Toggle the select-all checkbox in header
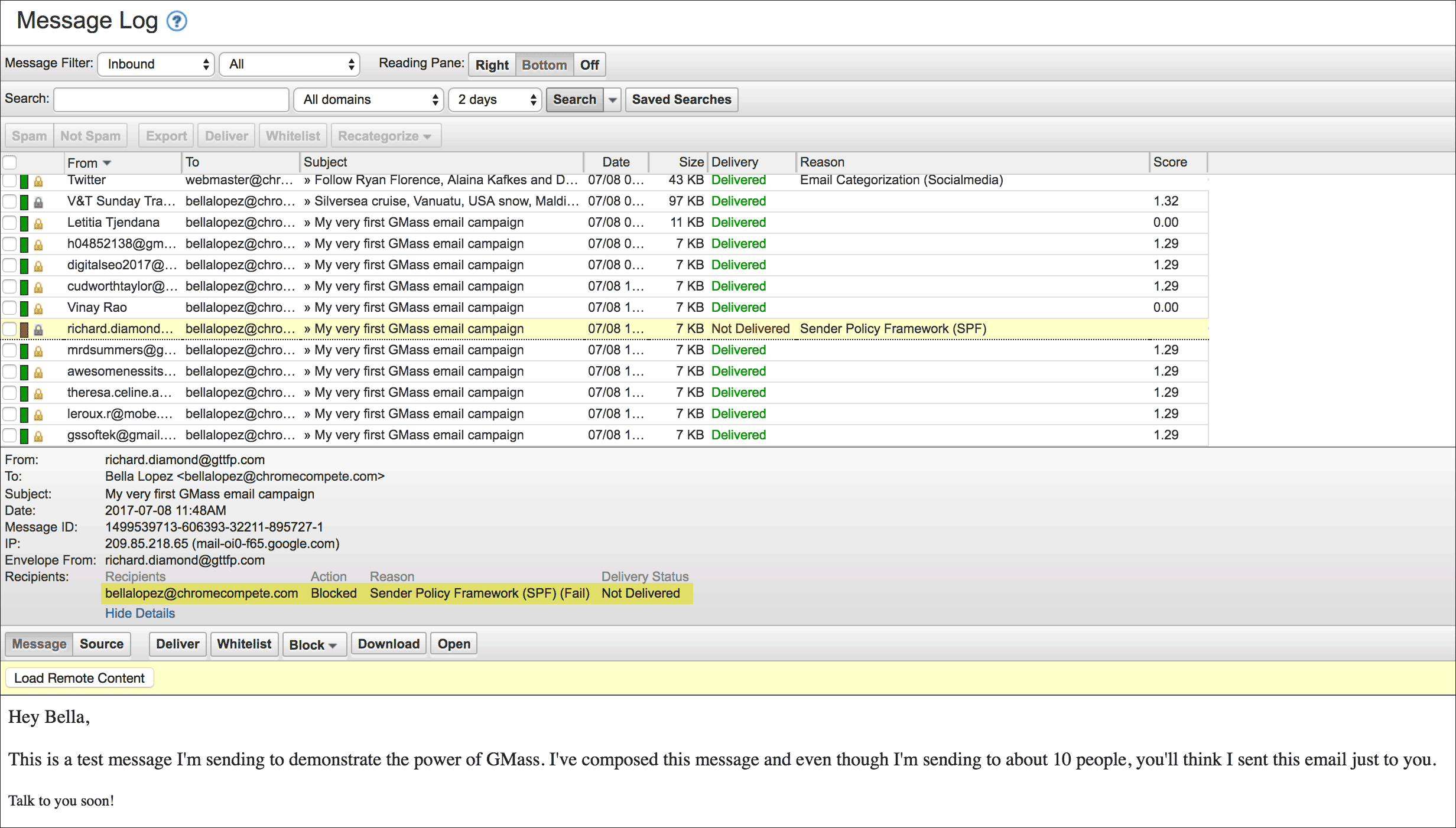The width and height of the screenshot is (1456, 828). click(x=9, y=162)
